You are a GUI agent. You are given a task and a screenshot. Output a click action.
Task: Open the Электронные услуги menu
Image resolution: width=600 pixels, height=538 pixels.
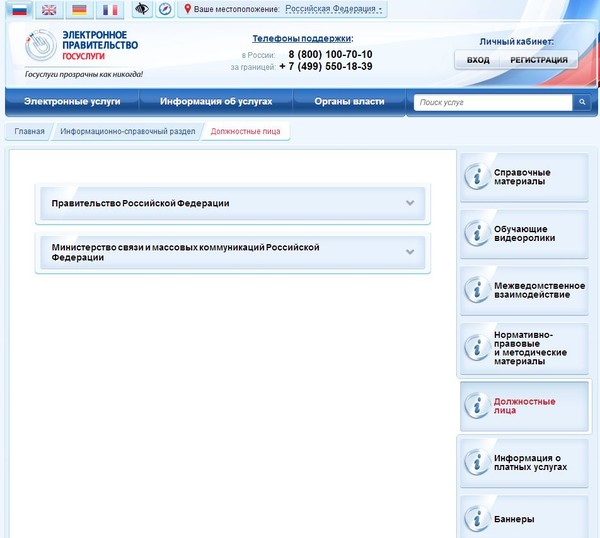[72, 101]
